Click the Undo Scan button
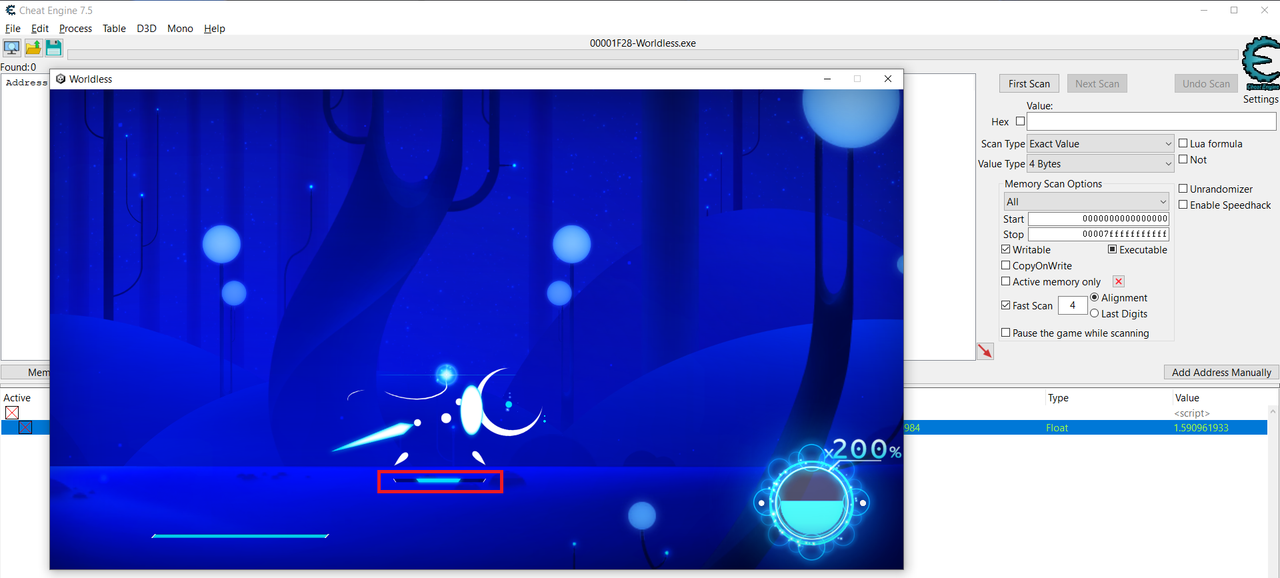This screenshot has width=1280, height=578. [1206, 84]
